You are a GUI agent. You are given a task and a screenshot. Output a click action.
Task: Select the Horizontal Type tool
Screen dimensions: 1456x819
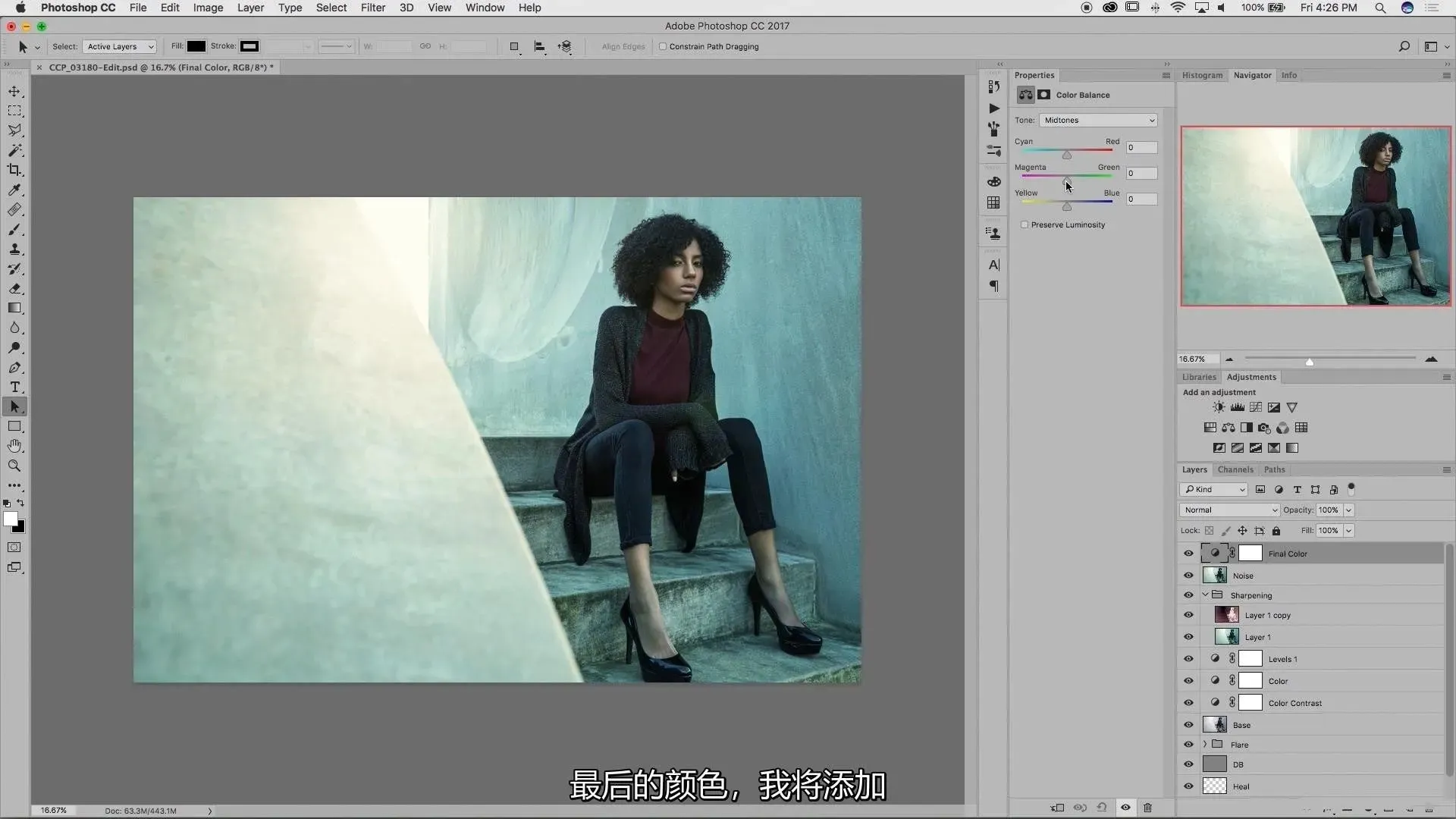pos(14,387)
